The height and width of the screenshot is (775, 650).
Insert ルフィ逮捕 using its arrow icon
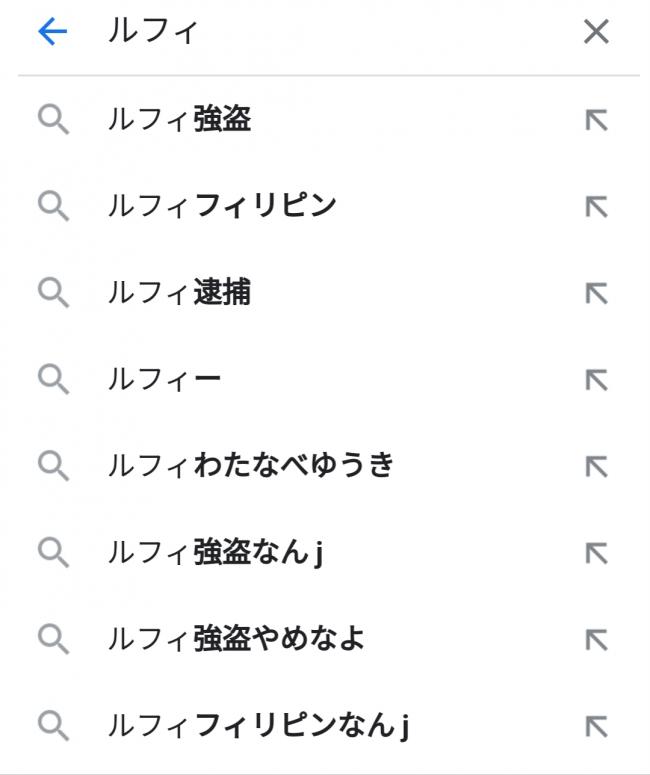tap(597, 294)
